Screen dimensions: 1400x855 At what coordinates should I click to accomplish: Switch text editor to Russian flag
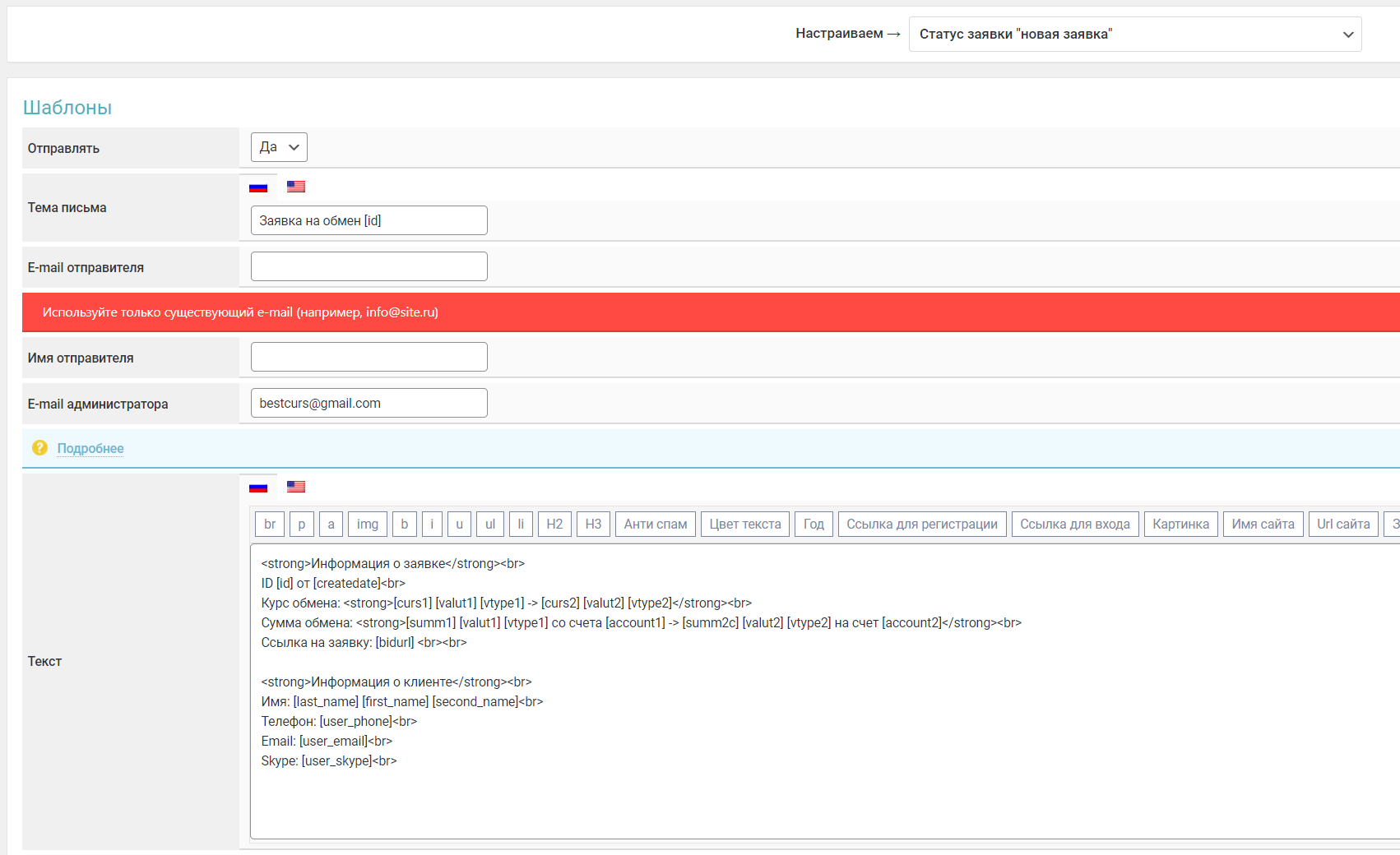258,487
